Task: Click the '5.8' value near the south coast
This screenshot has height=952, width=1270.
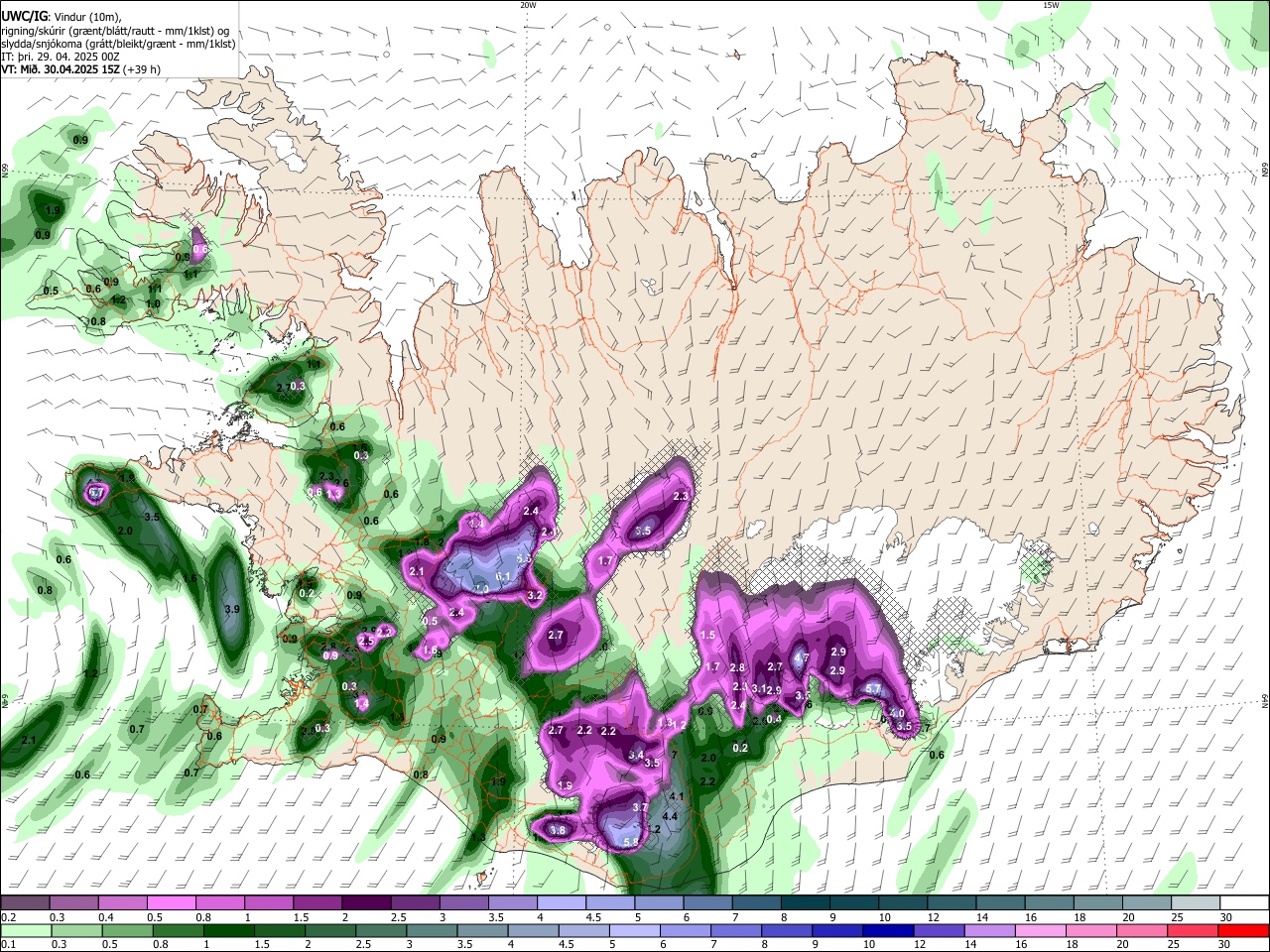Action: 630,842
